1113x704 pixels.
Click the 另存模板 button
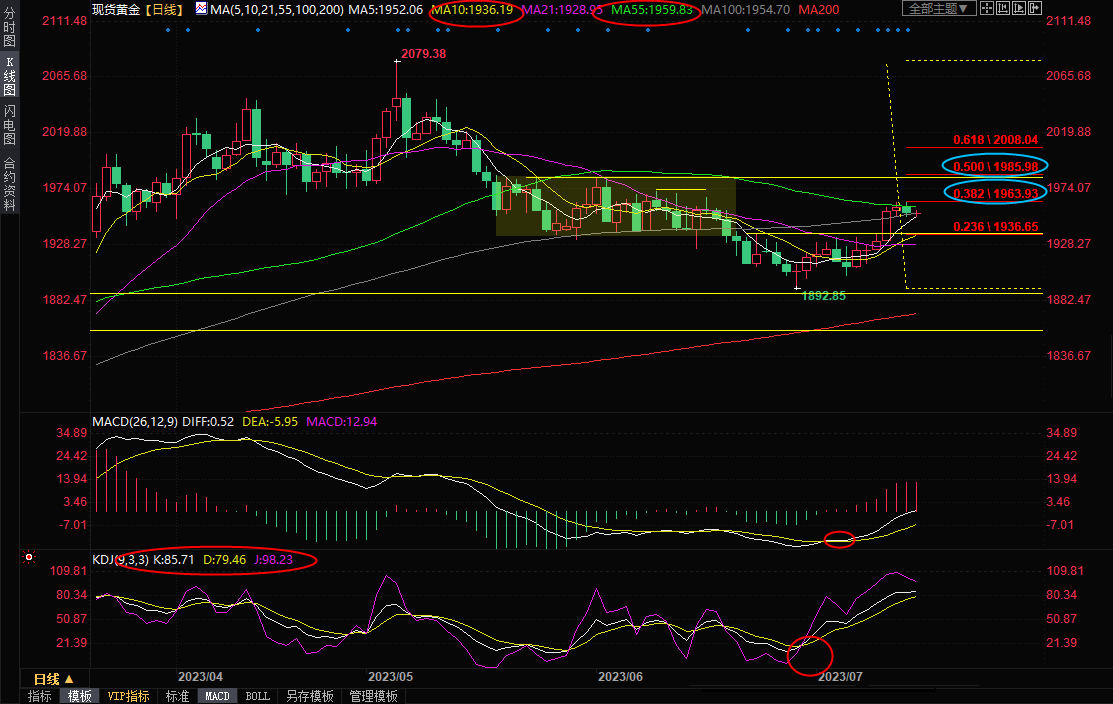point(309,696)
